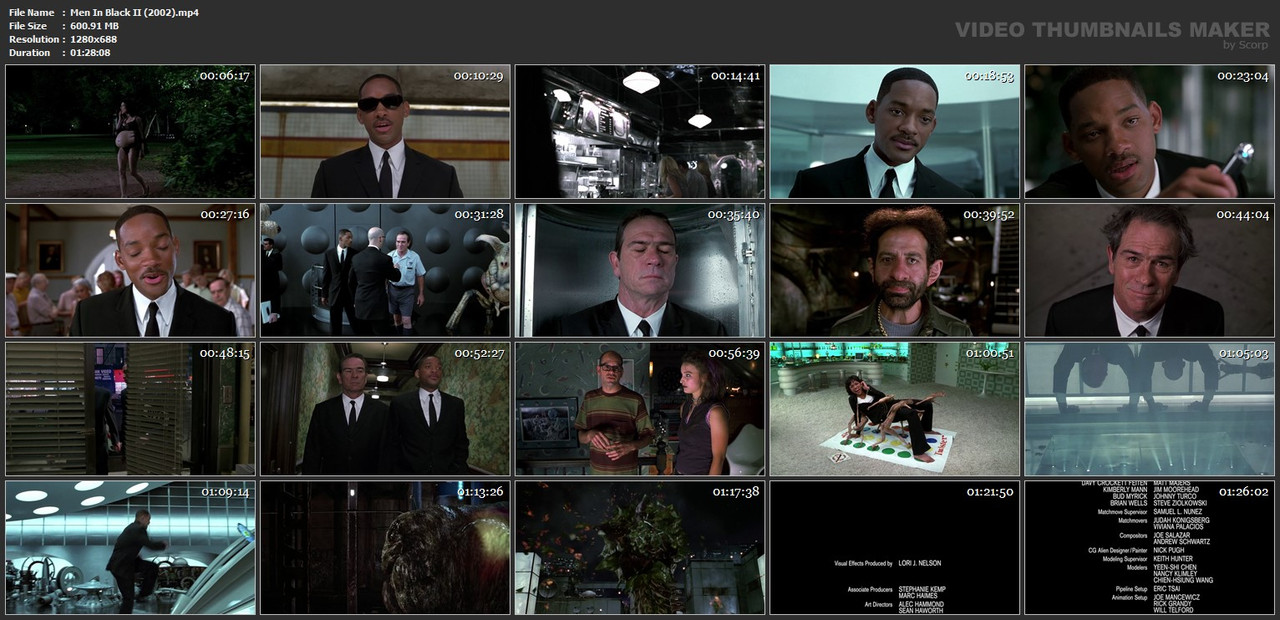Open the 00:14:41 thumbnail frame

click(640, 131)
